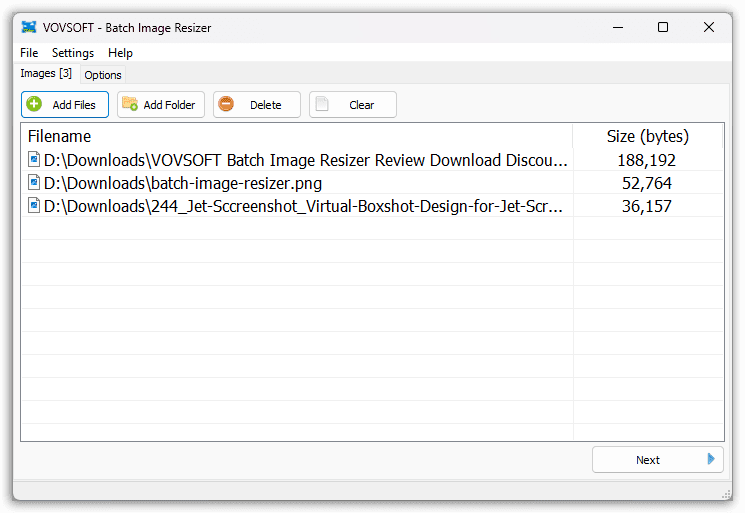Open the Help menu

[120, 53]
